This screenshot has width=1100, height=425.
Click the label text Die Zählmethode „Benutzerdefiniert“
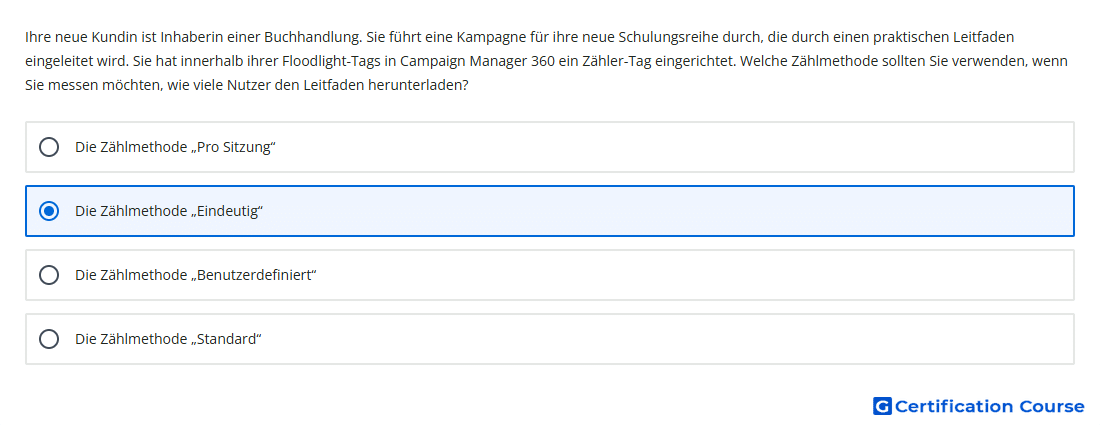pos(196,275)
